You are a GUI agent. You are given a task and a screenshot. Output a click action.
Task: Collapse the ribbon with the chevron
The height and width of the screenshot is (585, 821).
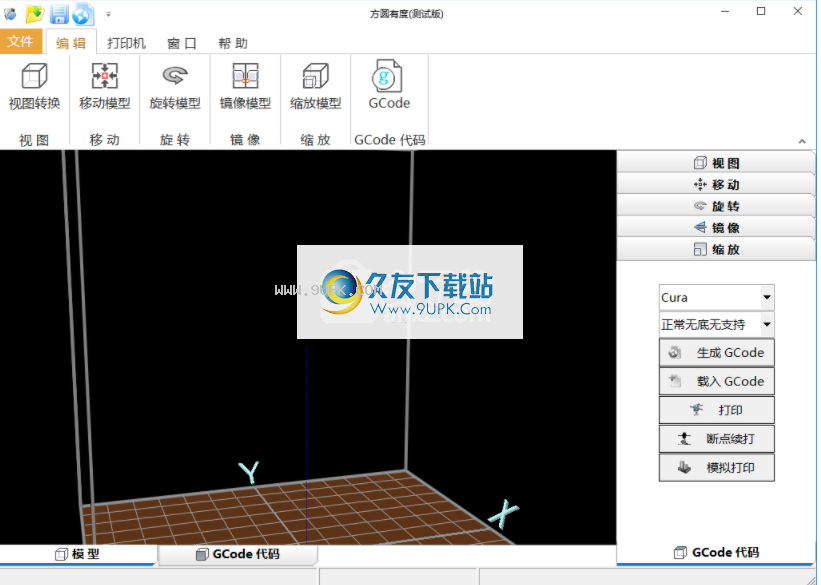click(802, 141)
